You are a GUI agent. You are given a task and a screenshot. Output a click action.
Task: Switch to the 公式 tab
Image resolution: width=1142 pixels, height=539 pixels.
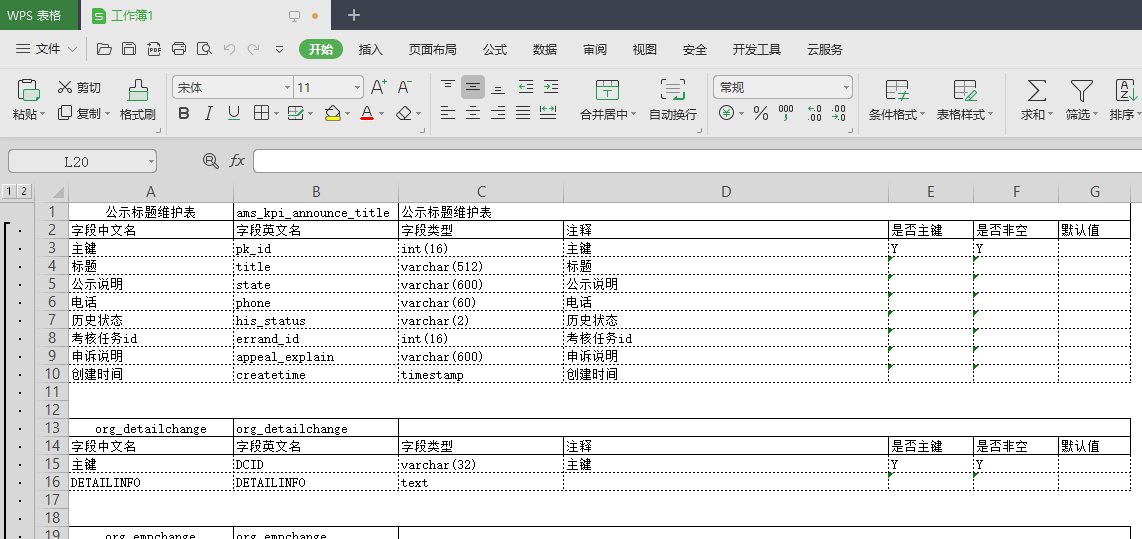pos(495,50)
